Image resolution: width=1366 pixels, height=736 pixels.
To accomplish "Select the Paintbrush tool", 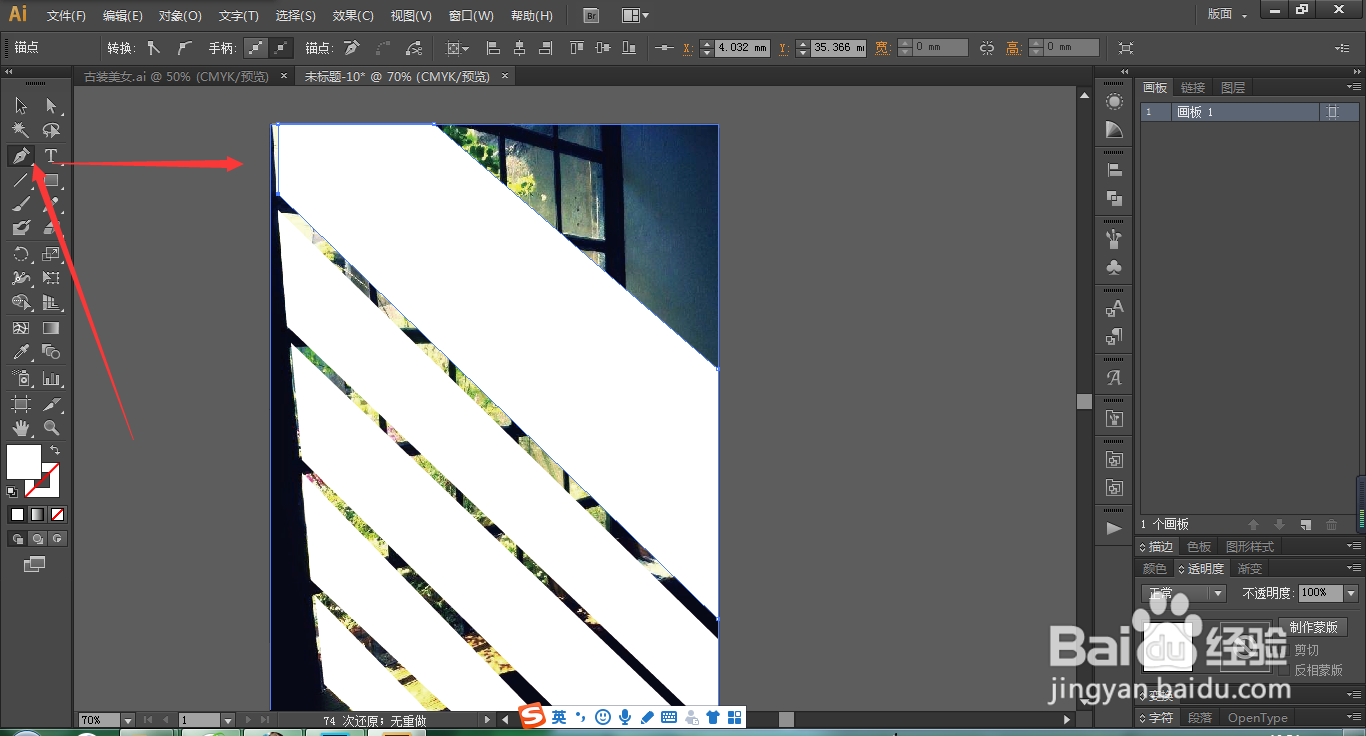I will 21,204.
